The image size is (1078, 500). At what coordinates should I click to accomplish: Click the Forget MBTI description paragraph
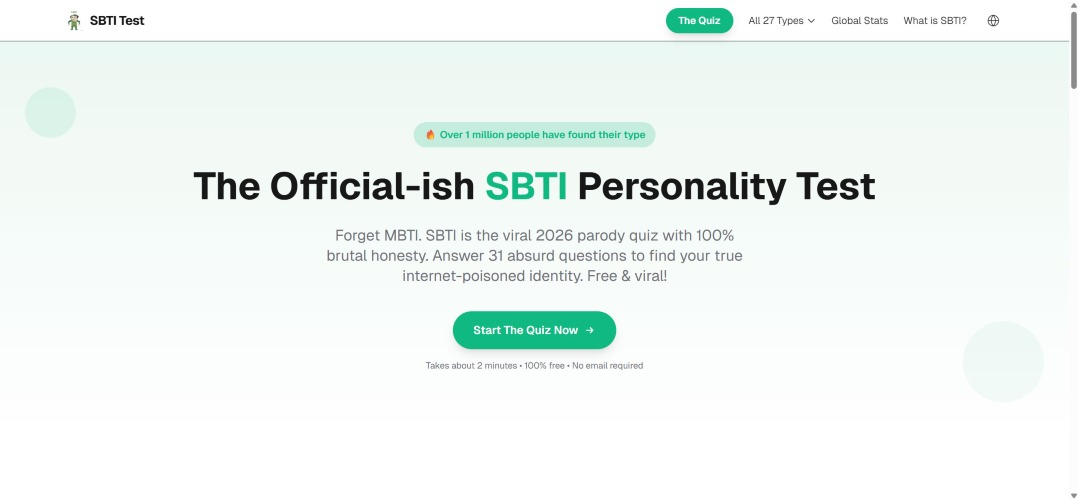click(x=534, y=255)
